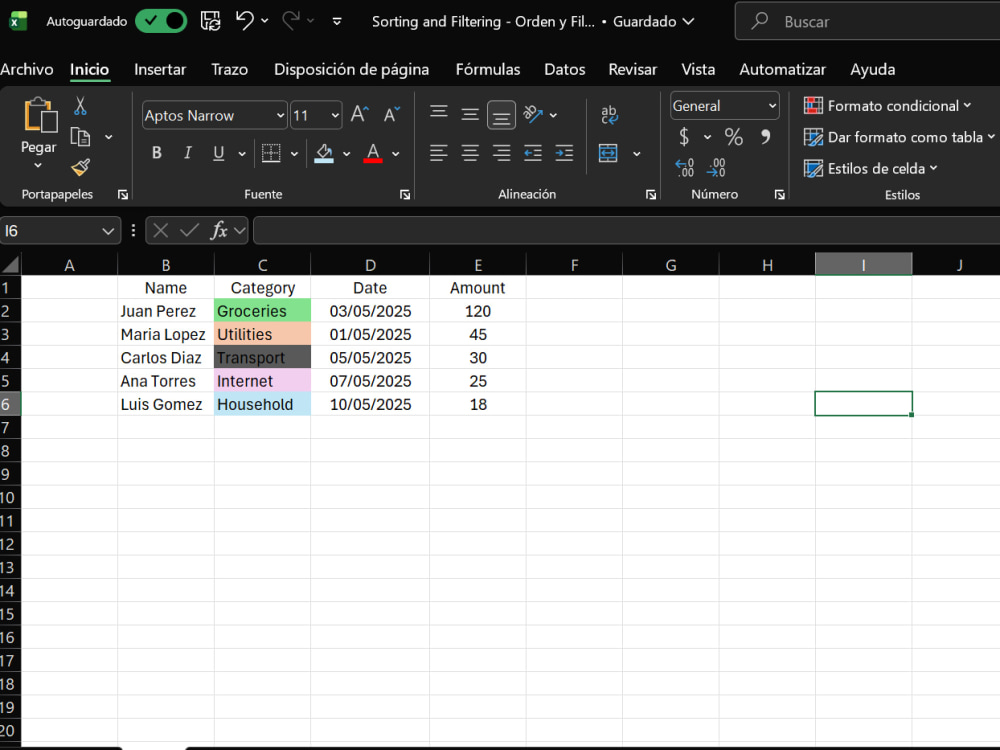Switch to the Revisar tab
The width and height of the screenshot is (1000, 750).
click(x=633, y=70)
